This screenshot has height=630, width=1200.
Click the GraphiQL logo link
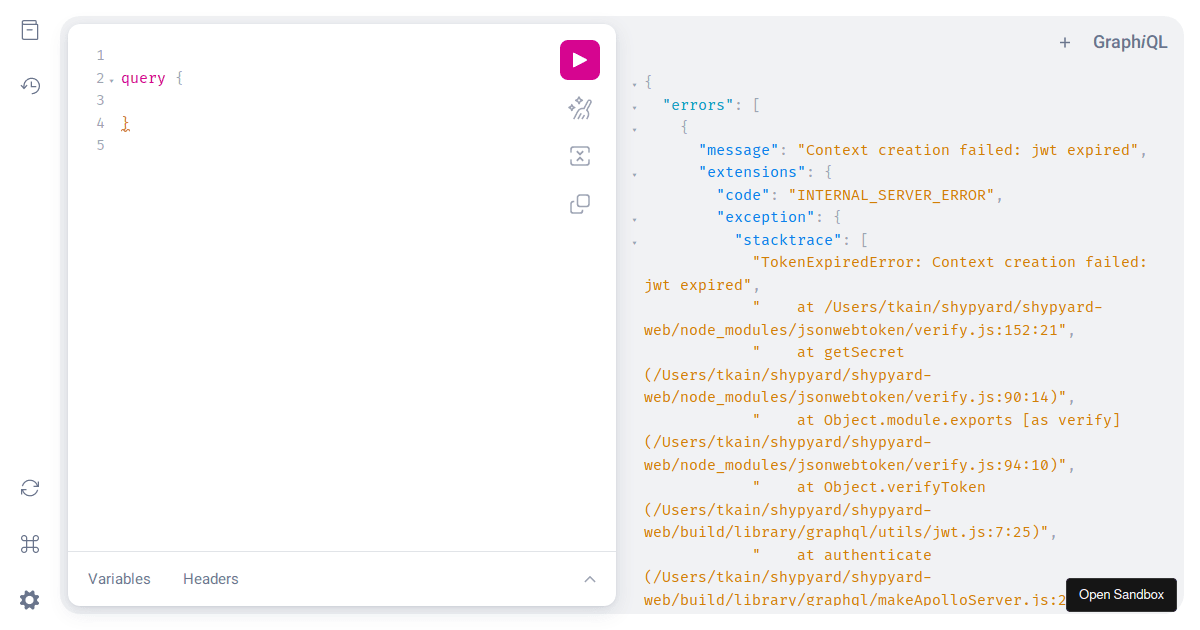(1130, 42)
